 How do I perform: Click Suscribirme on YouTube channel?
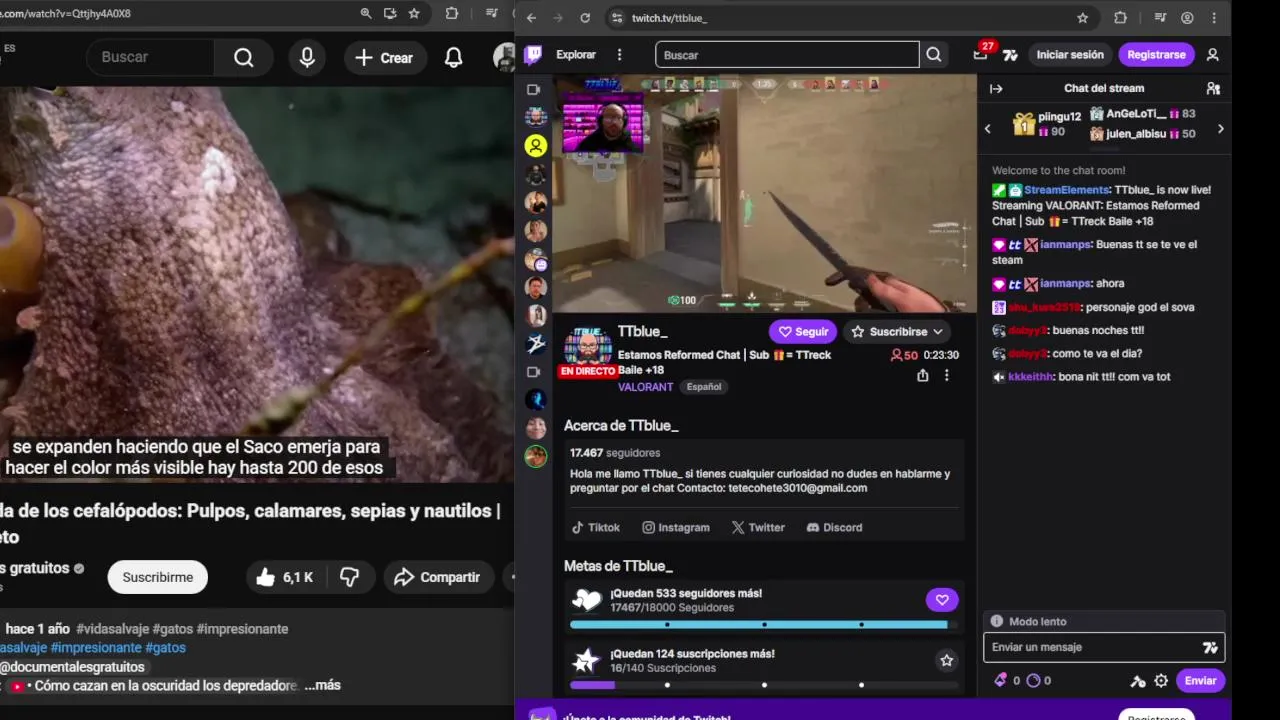point(158,577)
